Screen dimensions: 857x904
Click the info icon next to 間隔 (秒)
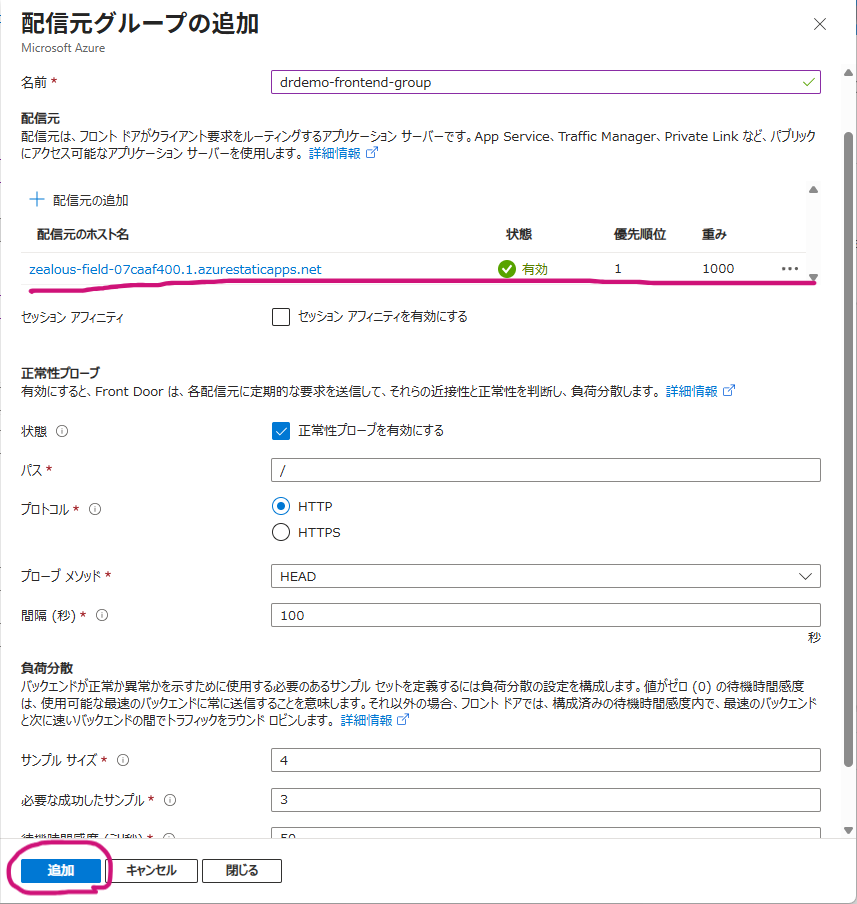(x=102, y=615)
